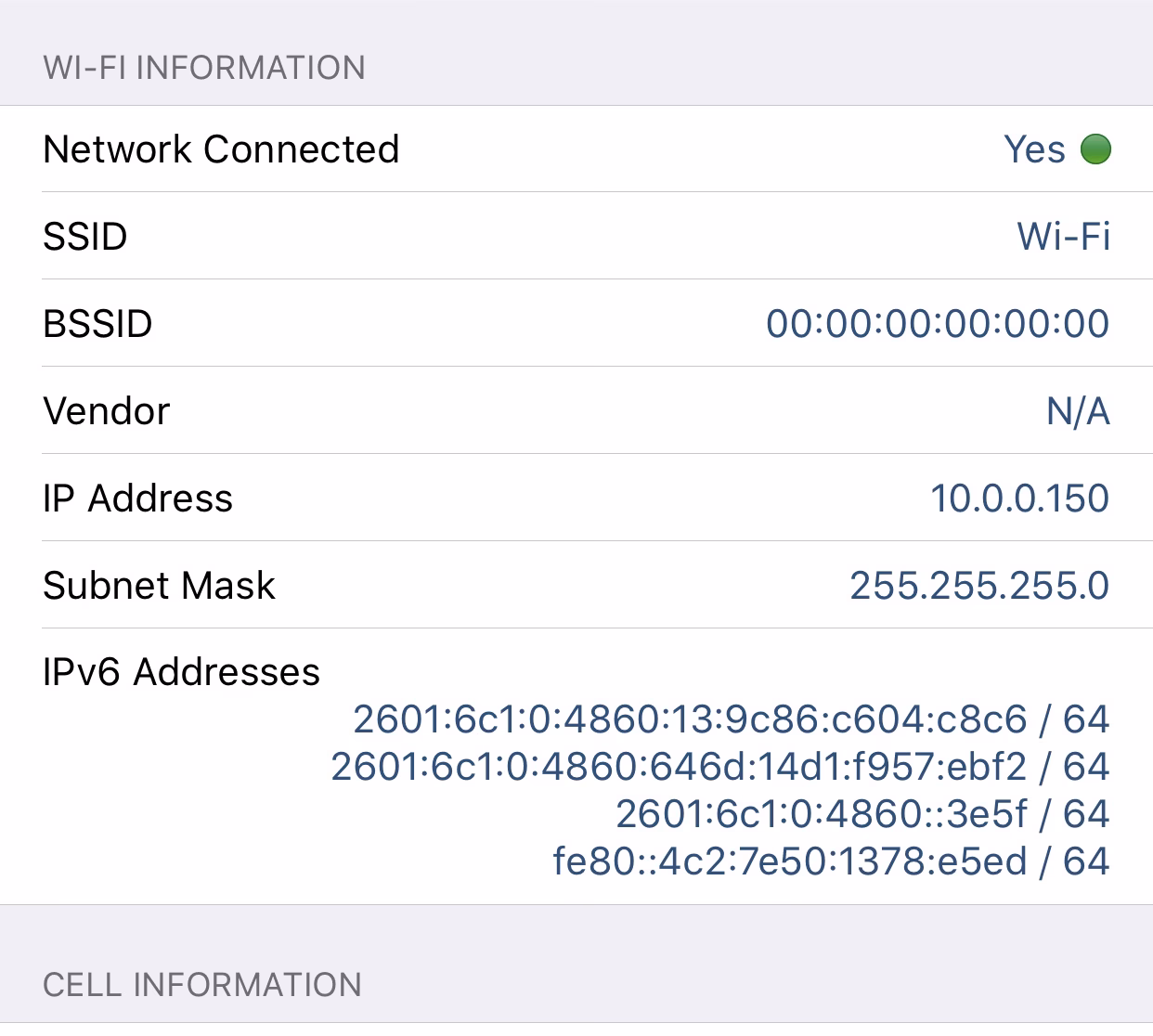Click the BSSID row label
This screenshot has height=1036, width=1153.
97,324
